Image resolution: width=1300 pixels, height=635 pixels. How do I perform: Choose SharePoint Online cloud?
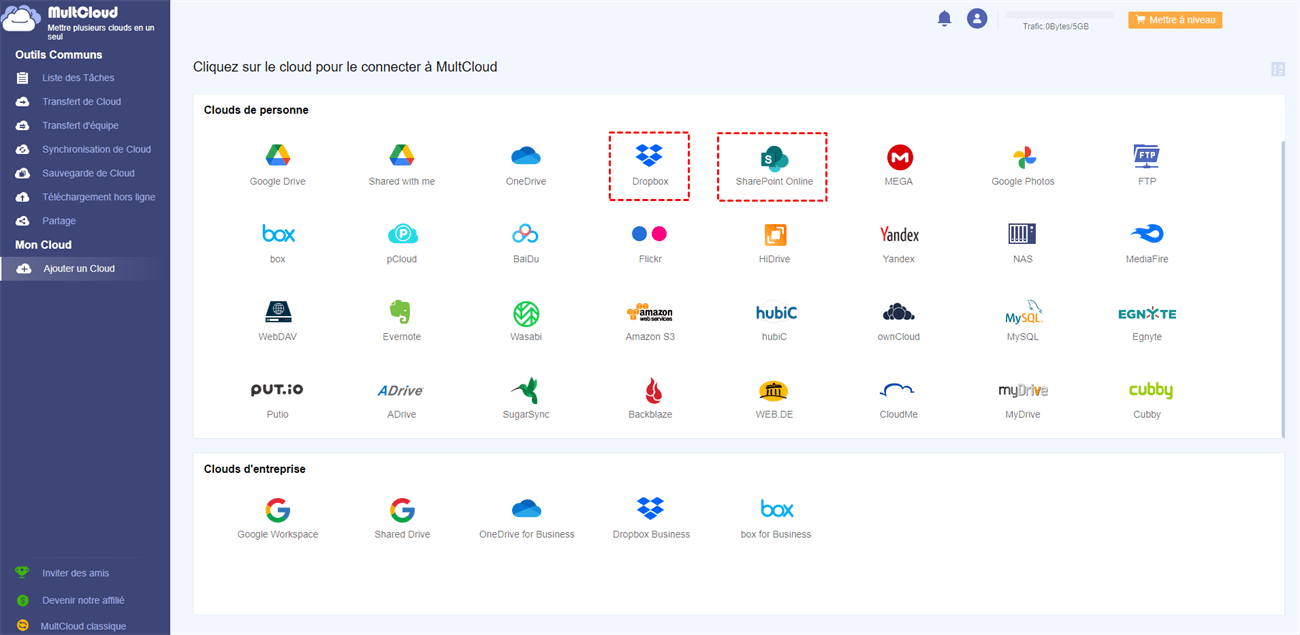point(773,165)
